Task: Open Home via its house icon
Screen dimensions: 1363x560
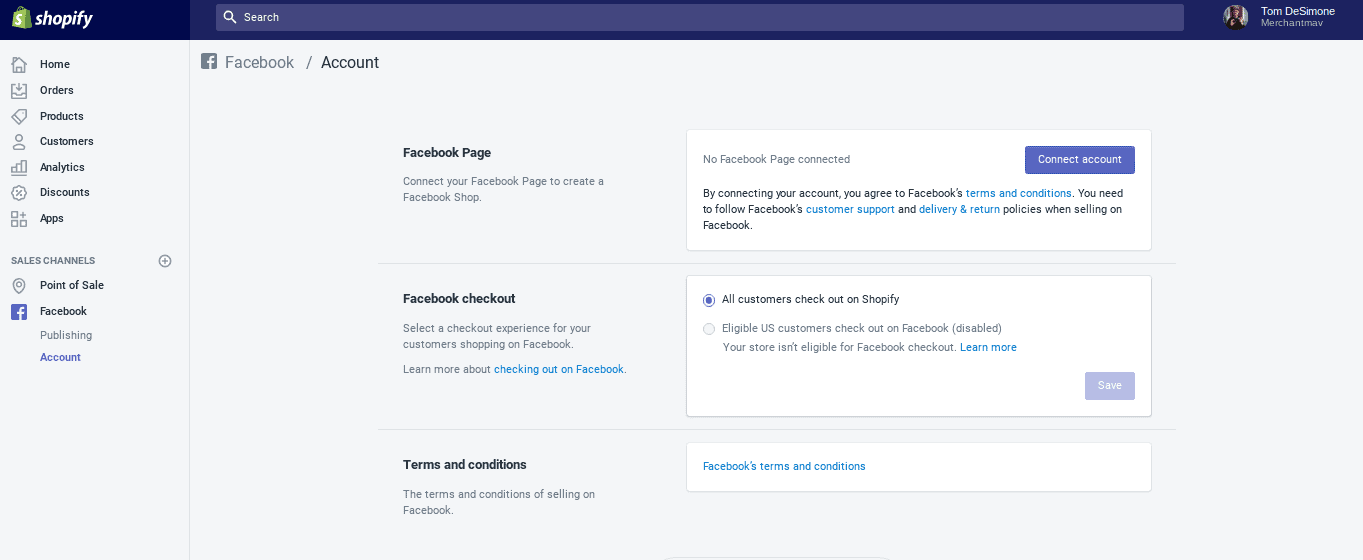Action: click(19, 65)
